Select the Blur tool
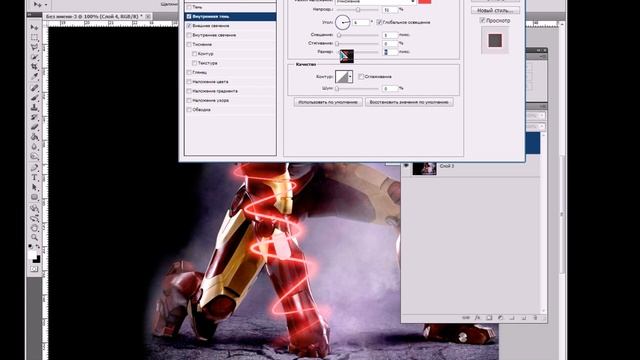 tap(35, 147)
